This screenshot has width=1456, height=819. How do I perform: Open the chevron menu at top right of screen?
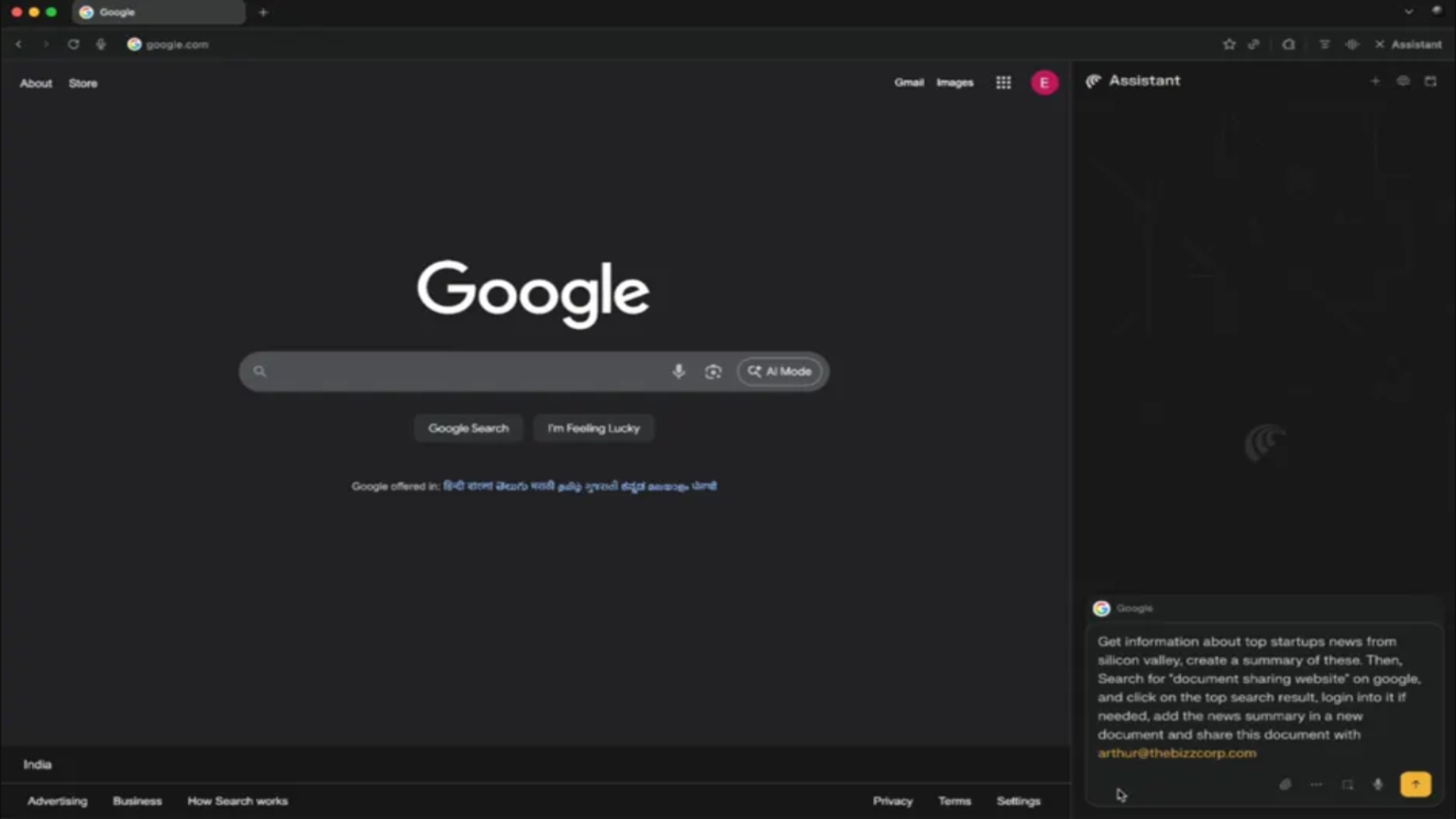click(1408, 11)
